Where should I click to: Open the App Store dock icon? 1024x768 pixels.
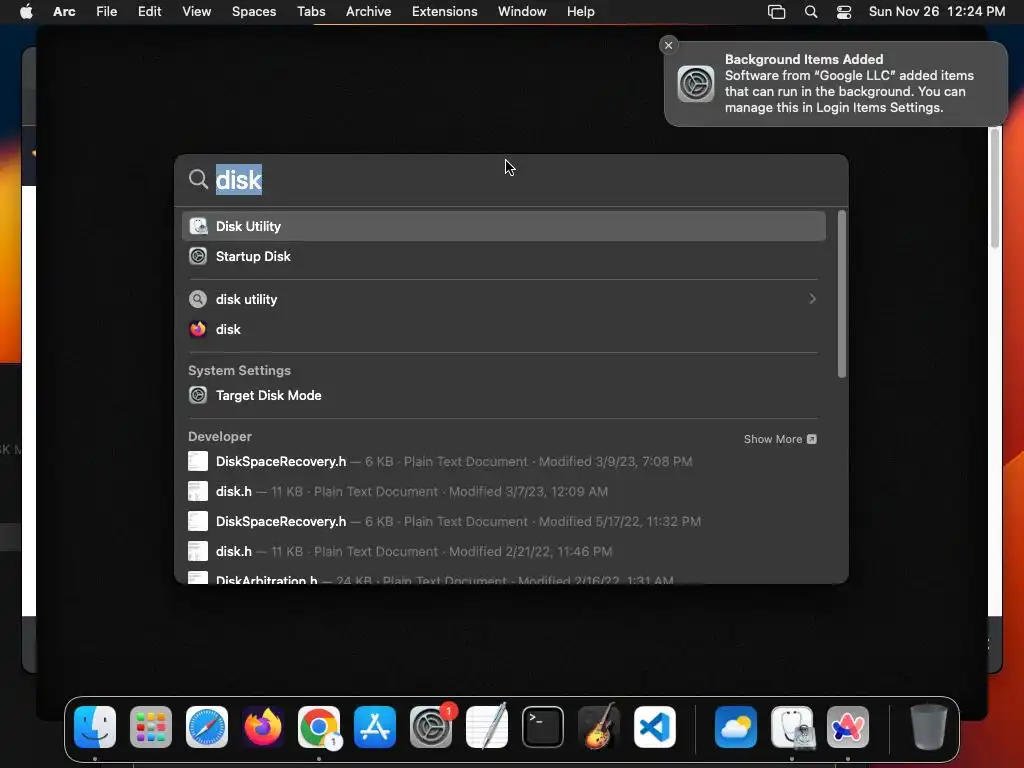click(x=375, y=727)
